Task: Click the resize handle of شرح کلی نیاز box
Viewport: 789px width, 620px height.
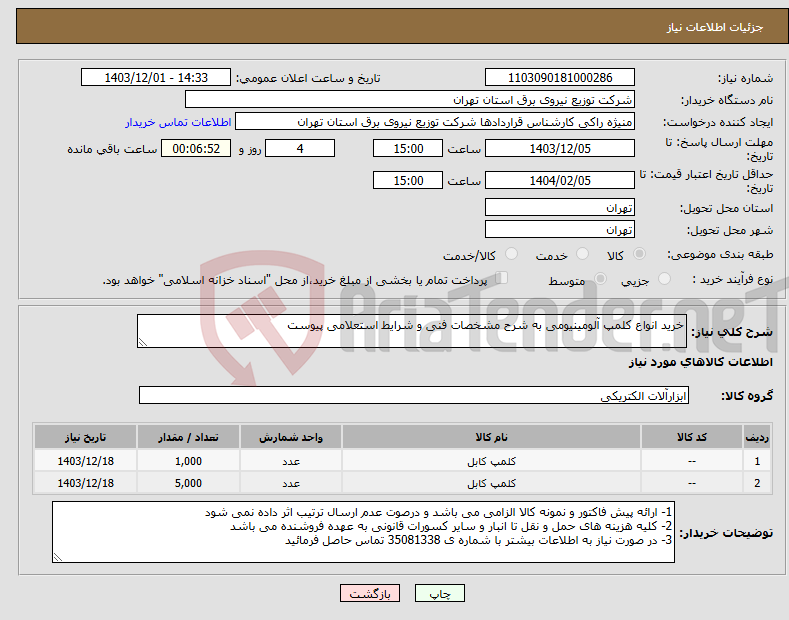Action: (x=143, y=342)
